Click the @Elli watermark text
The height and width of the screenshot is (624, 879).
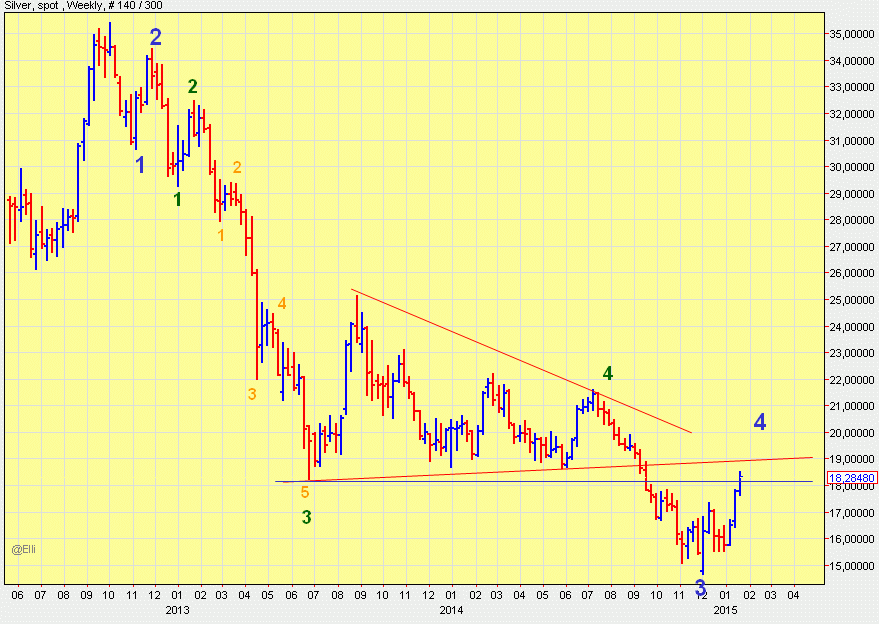point(24,548)
